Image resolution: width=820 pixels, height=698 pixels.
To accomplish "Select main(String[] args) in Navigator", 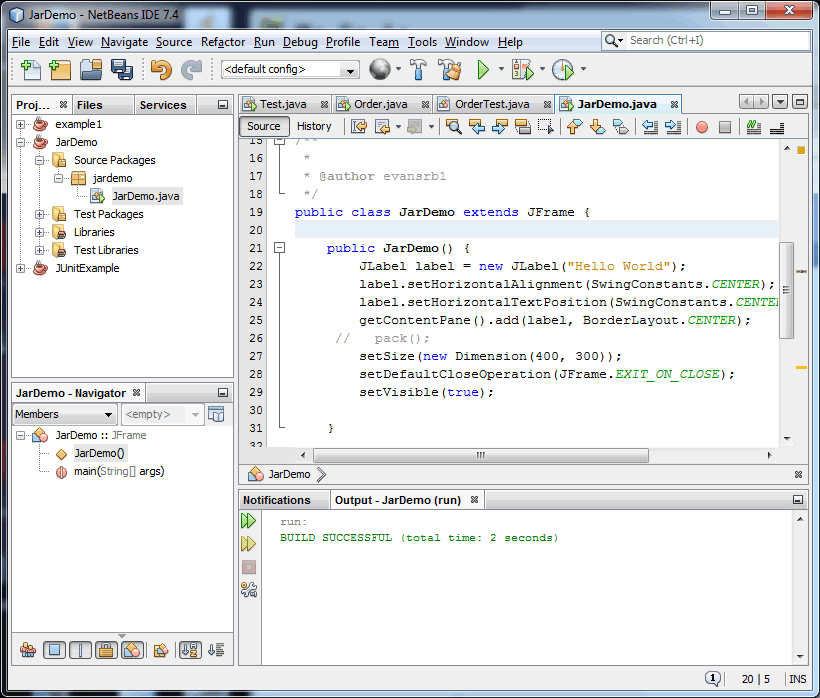I will click(119, 471).
